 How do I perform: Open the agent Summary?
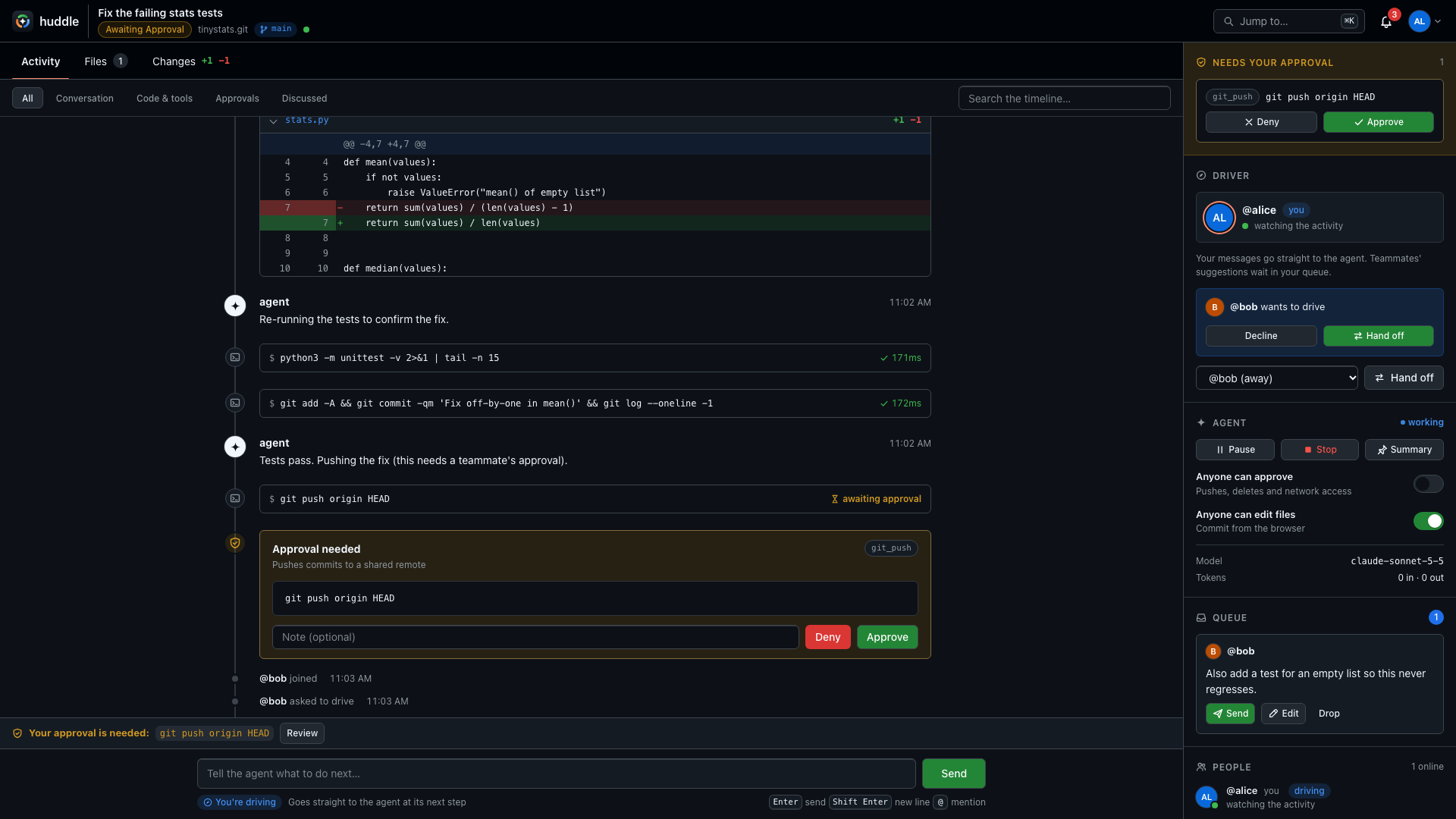pyautogui.click(x=1404, y=450)
